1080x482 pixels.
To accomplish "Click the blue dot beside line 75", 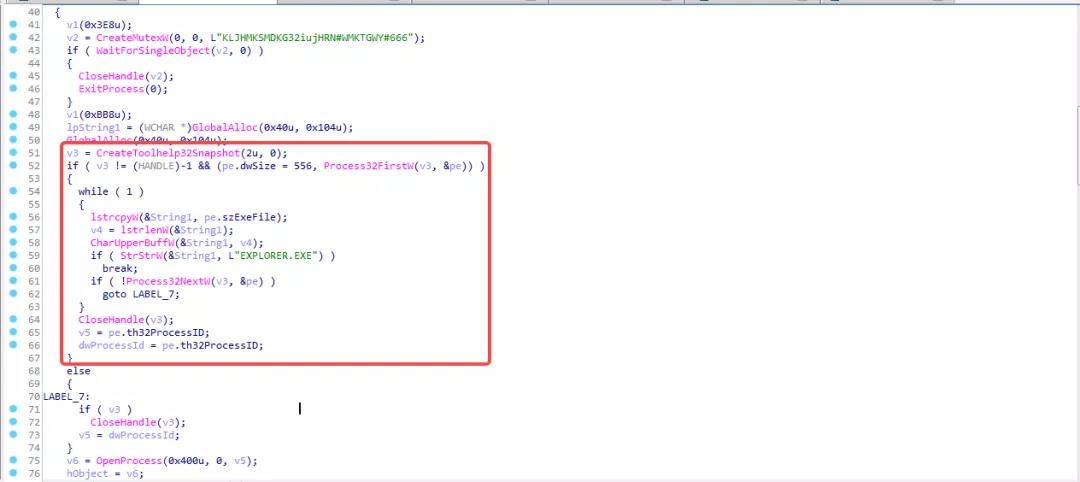I will pyautogui.click(x=13, y=460).
